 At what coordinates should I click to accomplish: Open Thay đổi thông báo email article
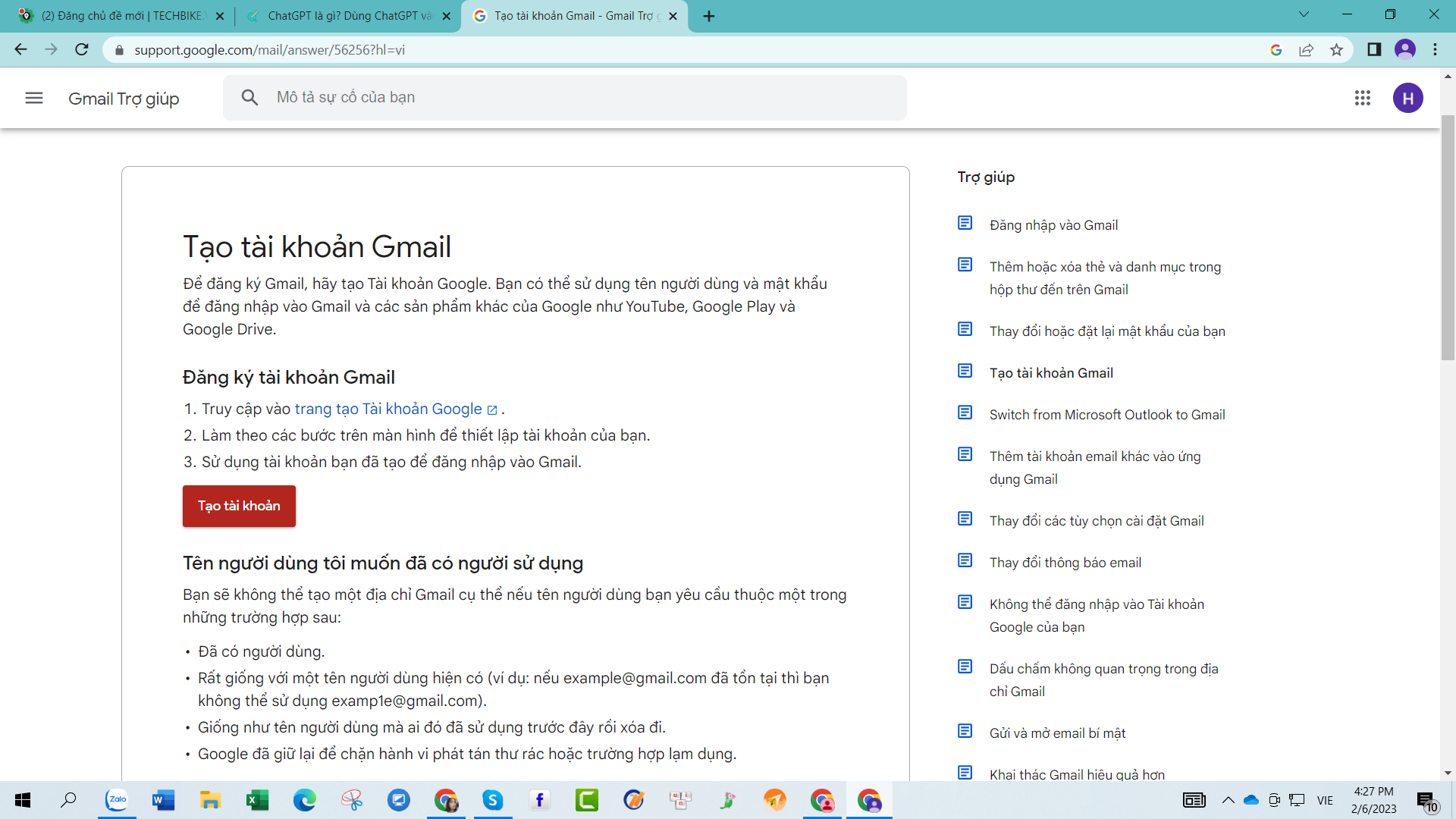(1065, 563)
